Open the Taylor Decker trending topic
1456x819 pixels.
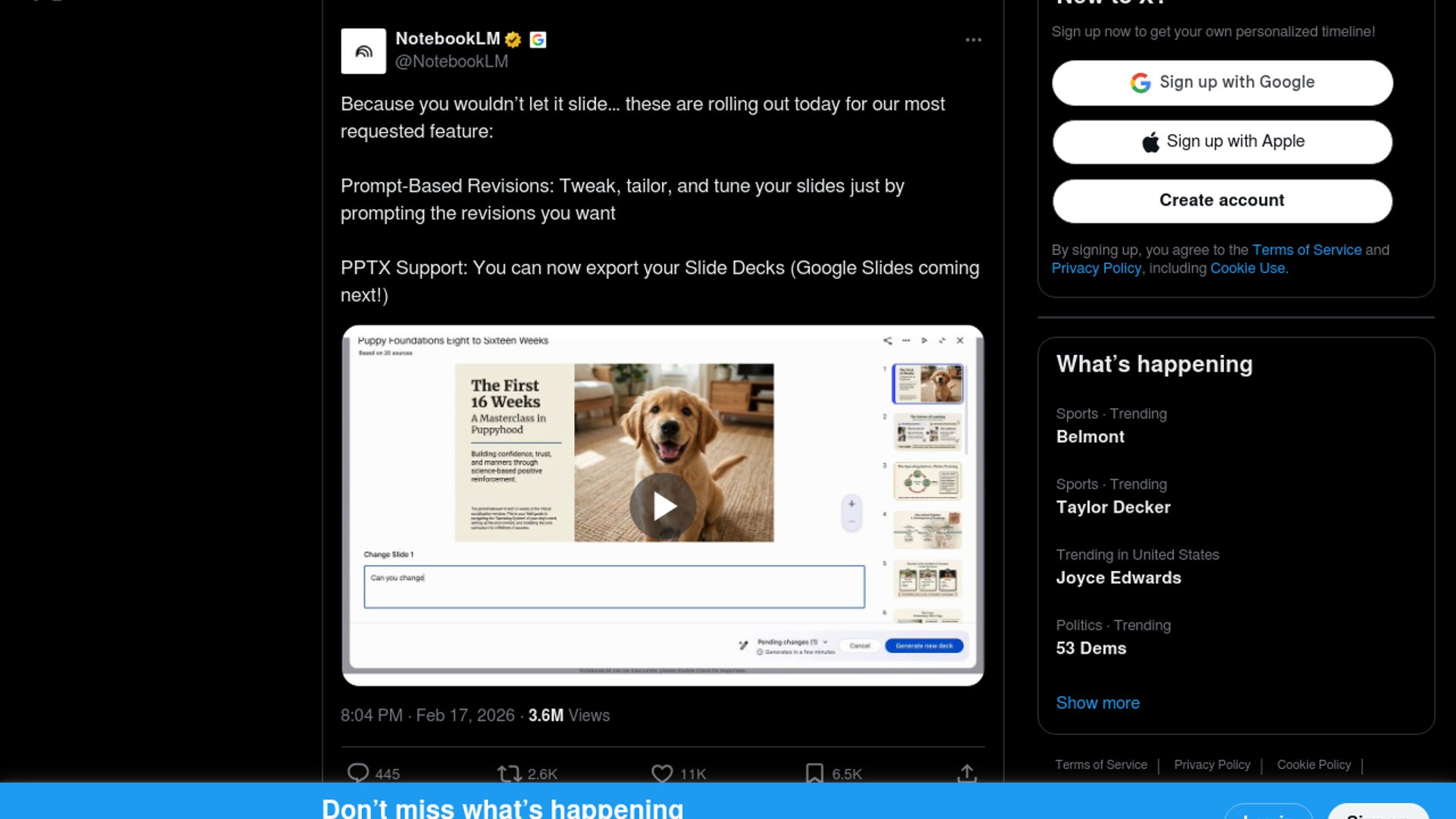[1112, 507]
